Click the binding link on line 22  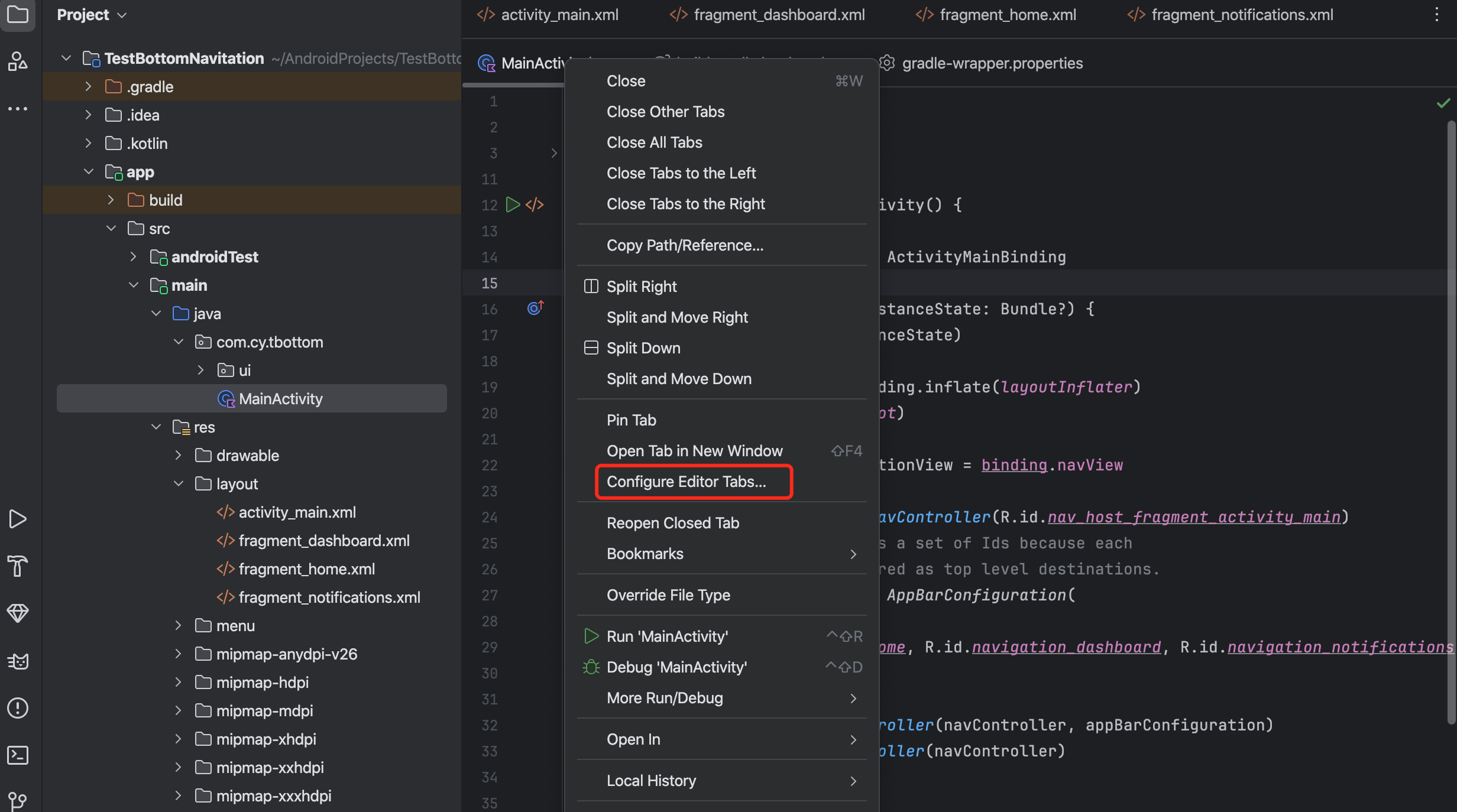pos(1014,465)
